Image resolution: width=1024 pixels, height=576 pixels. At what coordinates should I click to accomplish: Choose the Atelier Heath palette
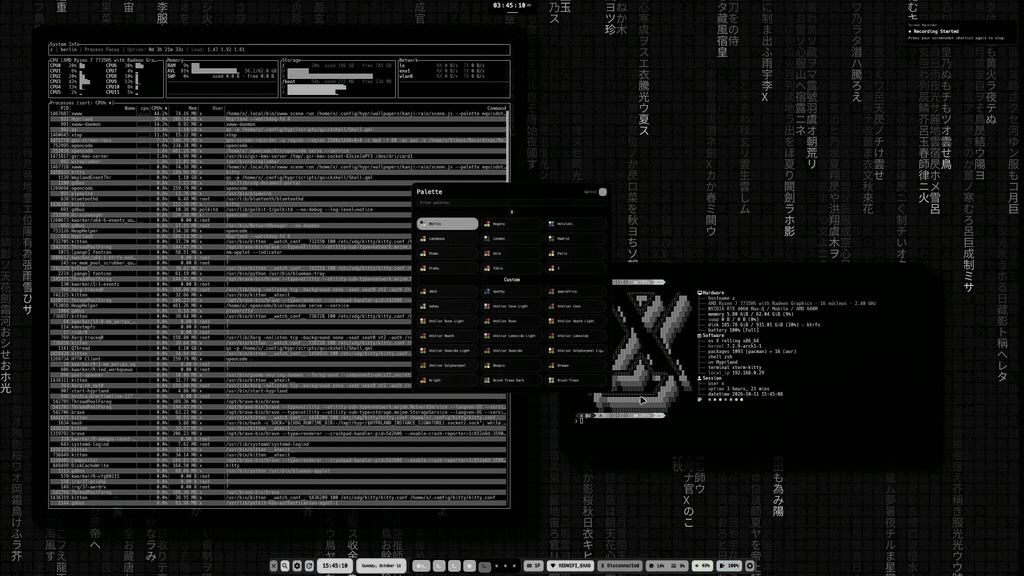tap(447, 336)
